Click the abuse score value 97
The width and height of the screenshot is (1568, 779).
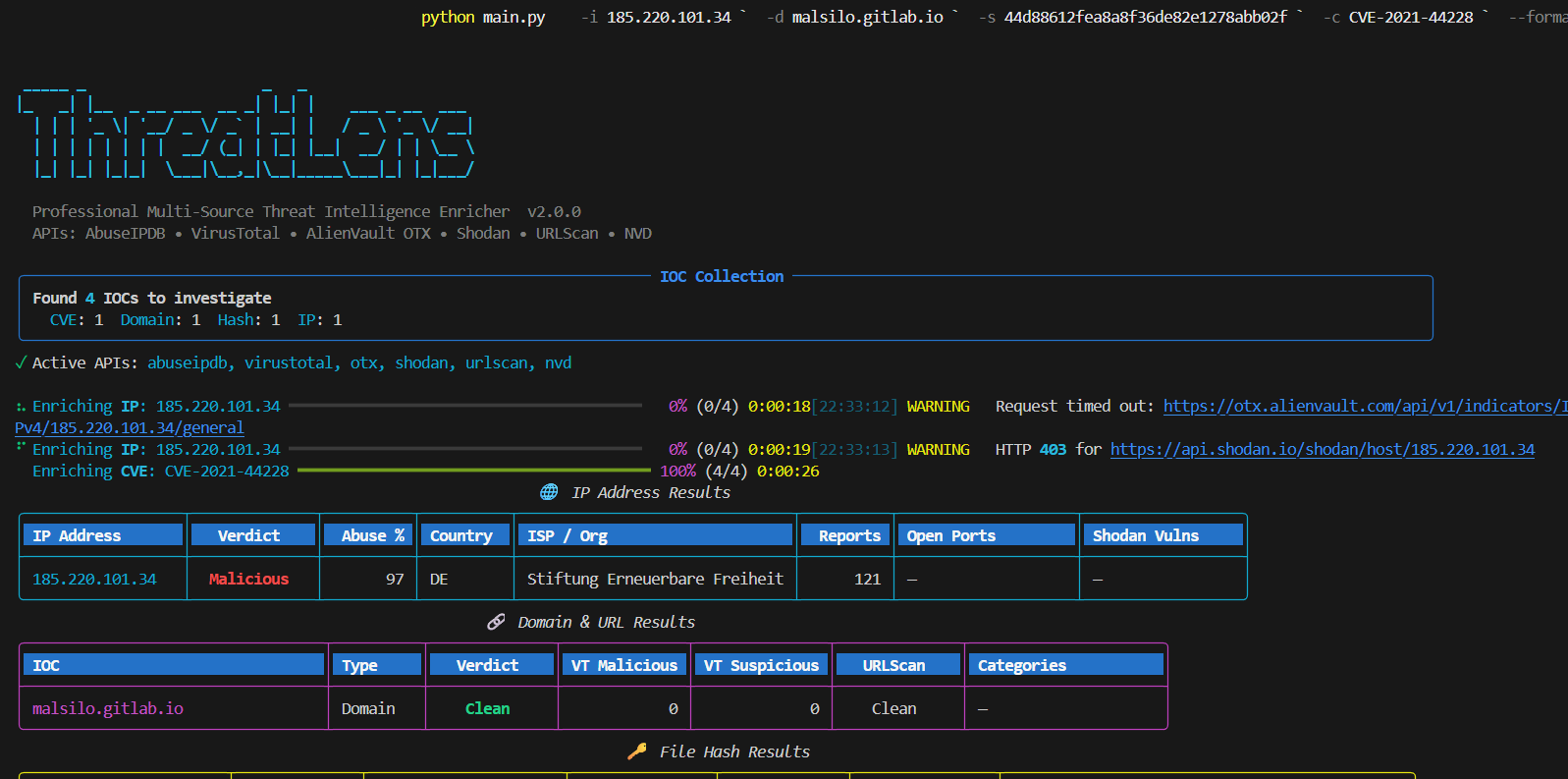pos(395,579)
